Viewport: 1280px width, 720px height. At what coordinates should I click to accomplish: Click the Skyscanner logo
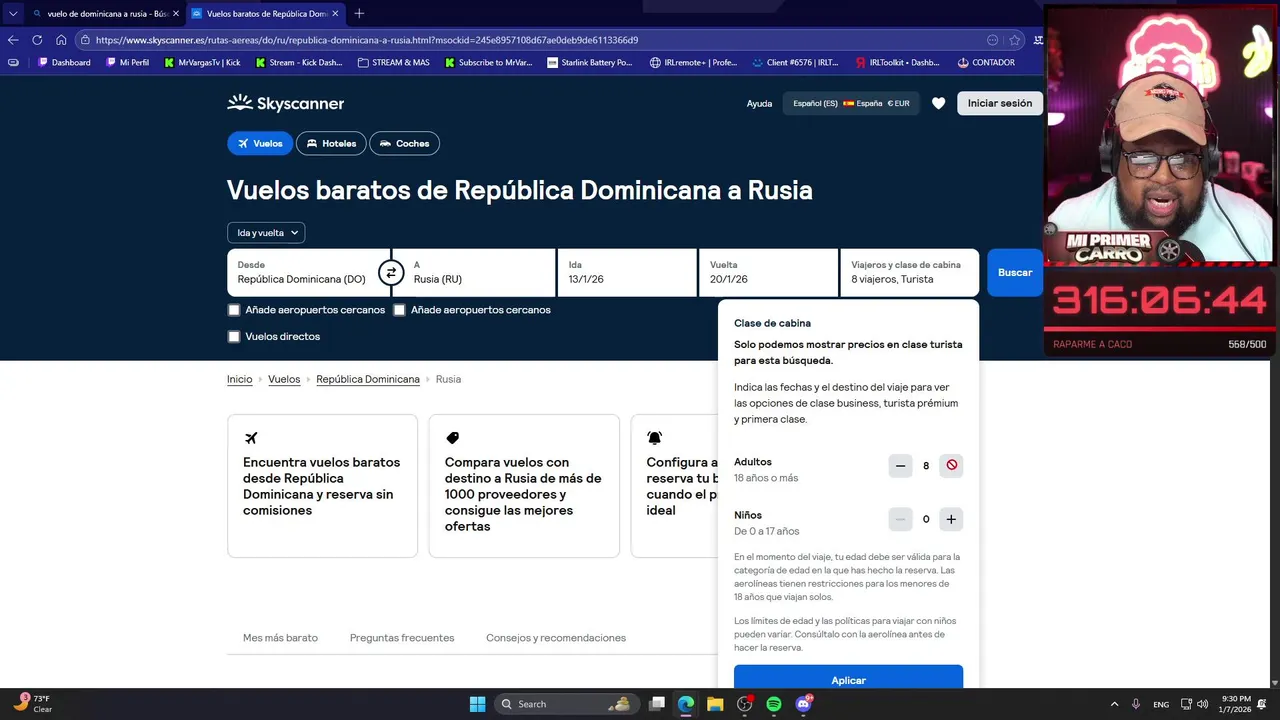click(286, 103)
